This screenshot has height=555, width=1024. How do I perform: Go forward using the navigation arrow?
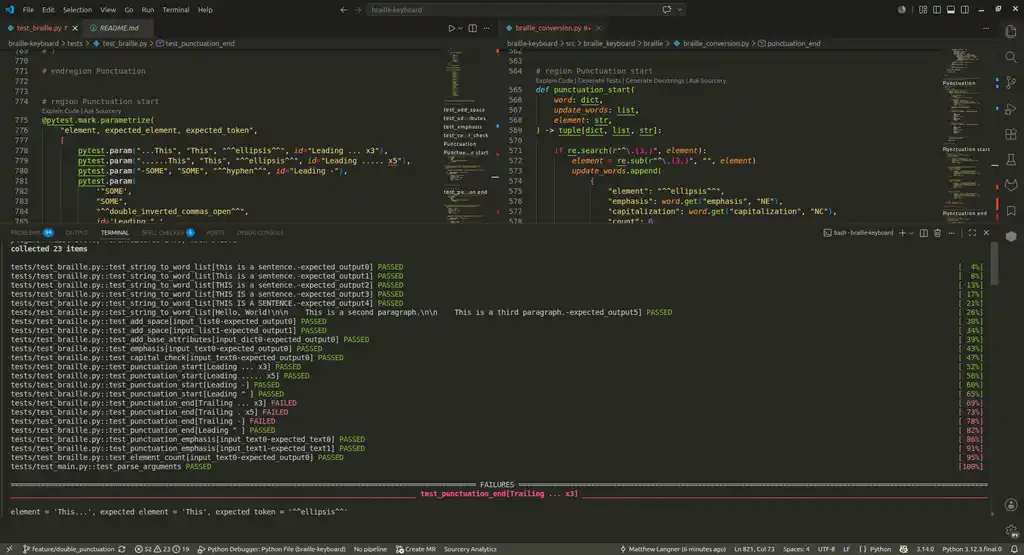tap(358, 10)
